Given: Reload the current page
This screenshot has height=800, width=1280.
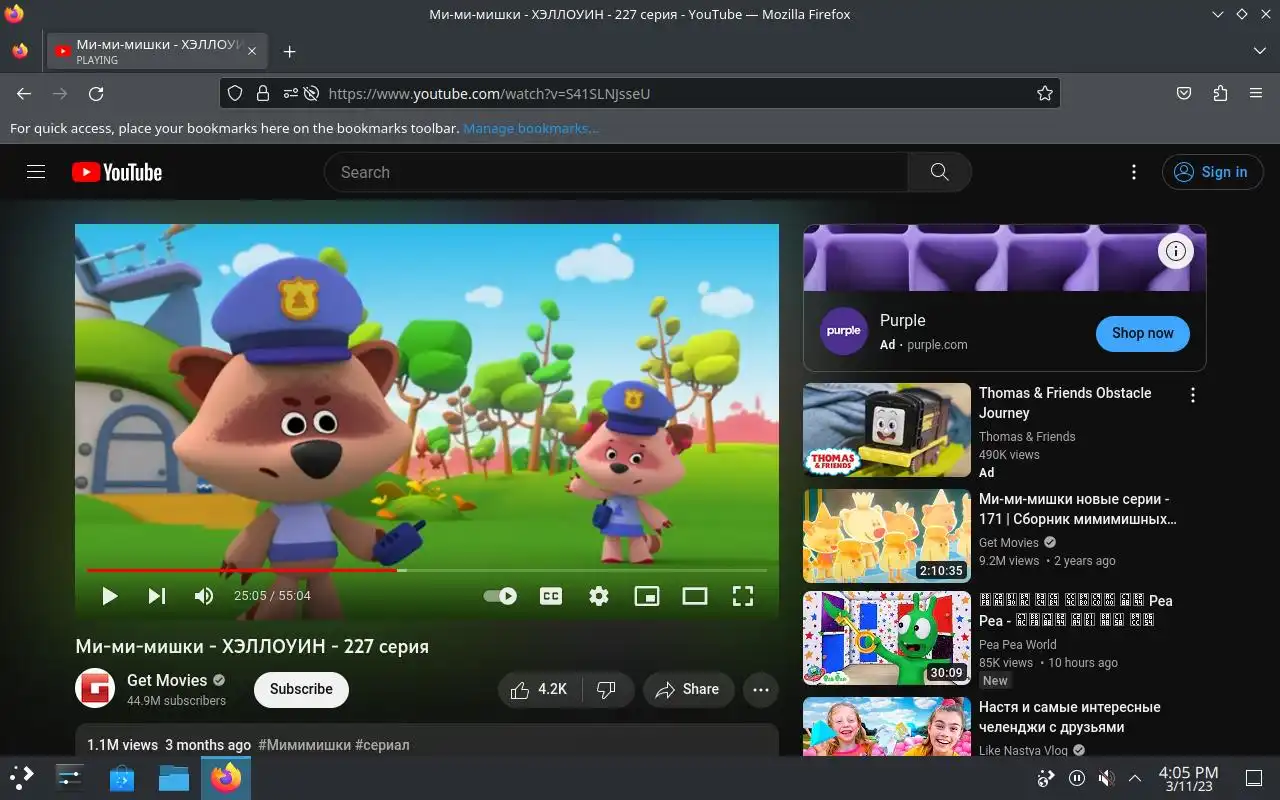Looking at the screenshot, I should (96, 93).
